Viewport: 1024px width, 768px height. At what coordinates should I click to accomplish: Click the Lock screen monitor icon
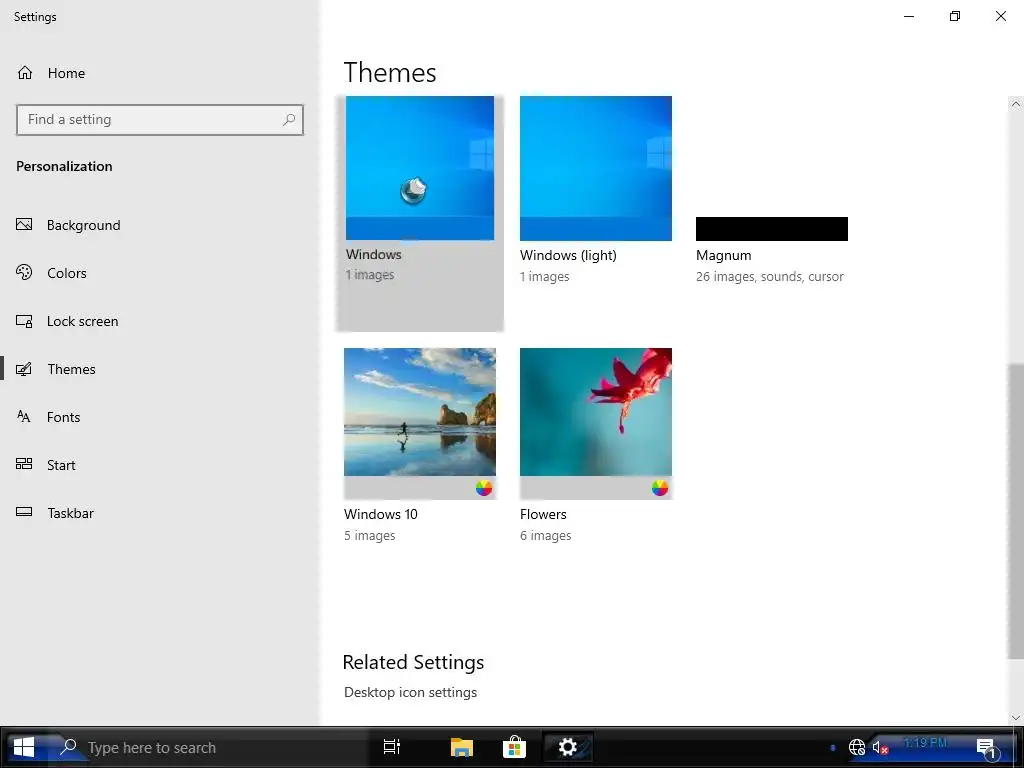[24, 321]
